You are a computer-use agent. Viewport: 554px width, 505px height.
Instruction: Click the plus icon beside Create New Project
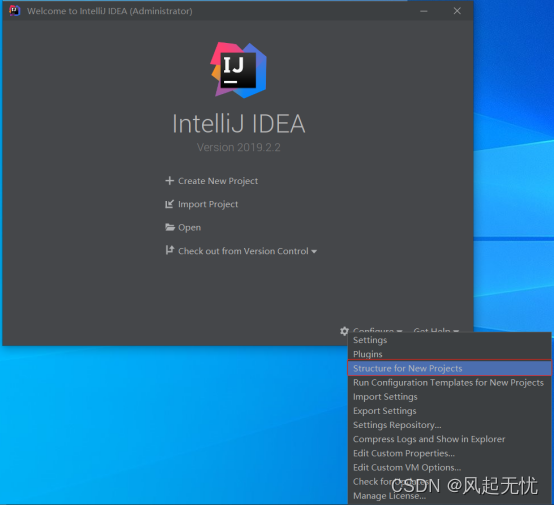pos(170,181)
